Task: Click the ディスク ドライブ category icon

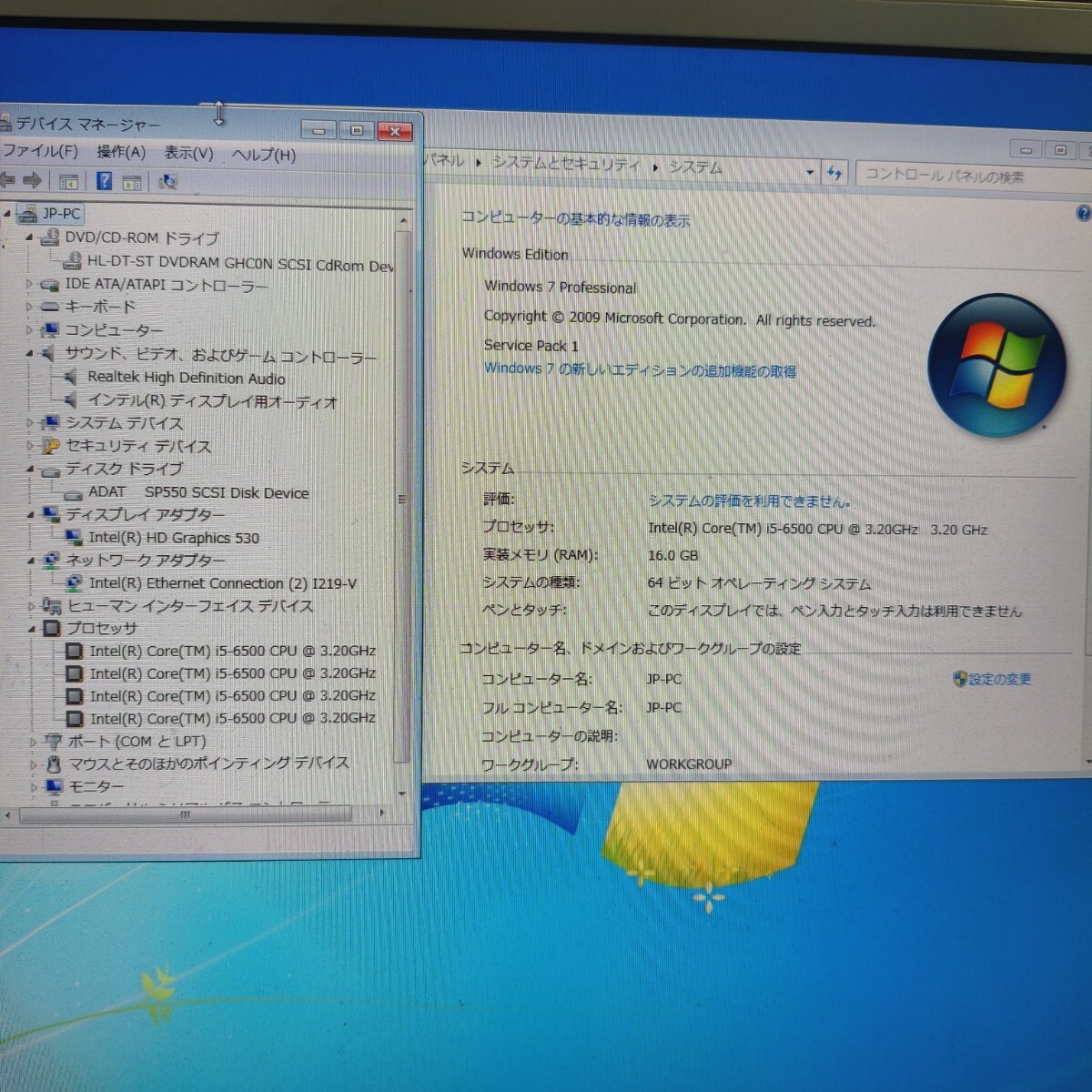Action: 51,470
